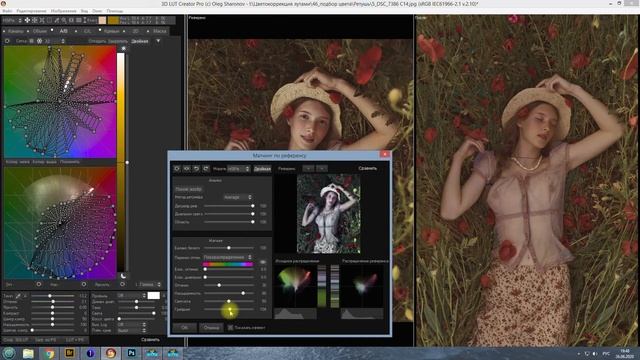Choose the square grid type icon next to Сетка
The image size is (640, 360).
pos(31,41)
